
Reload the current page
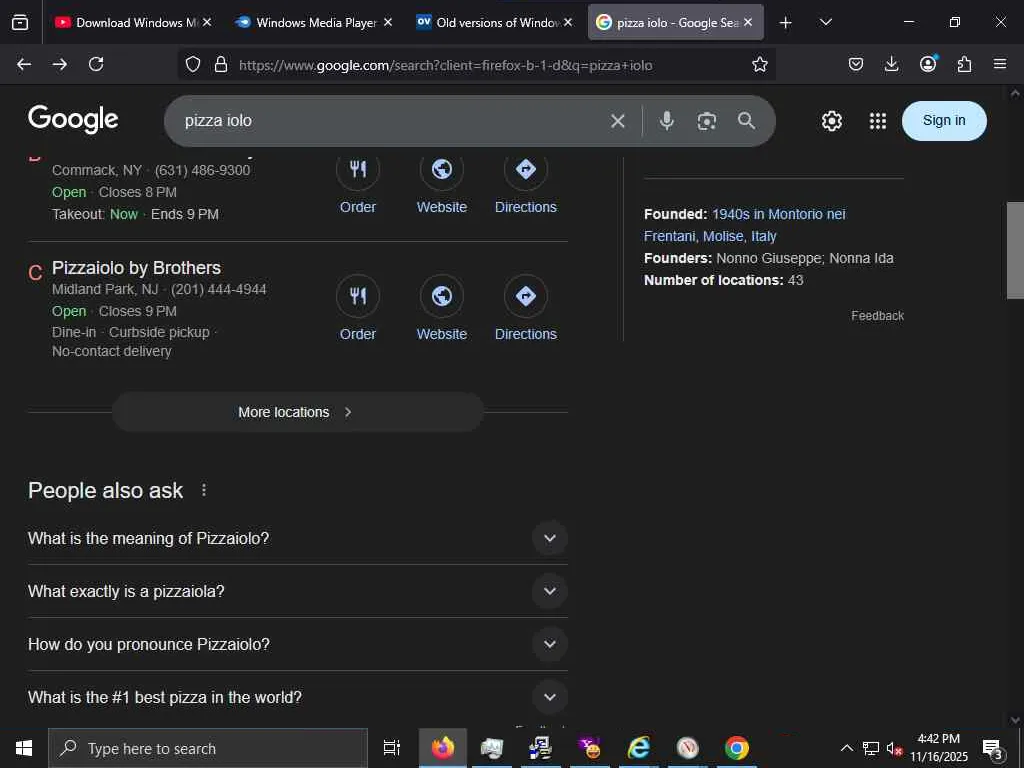pos(96,64)
